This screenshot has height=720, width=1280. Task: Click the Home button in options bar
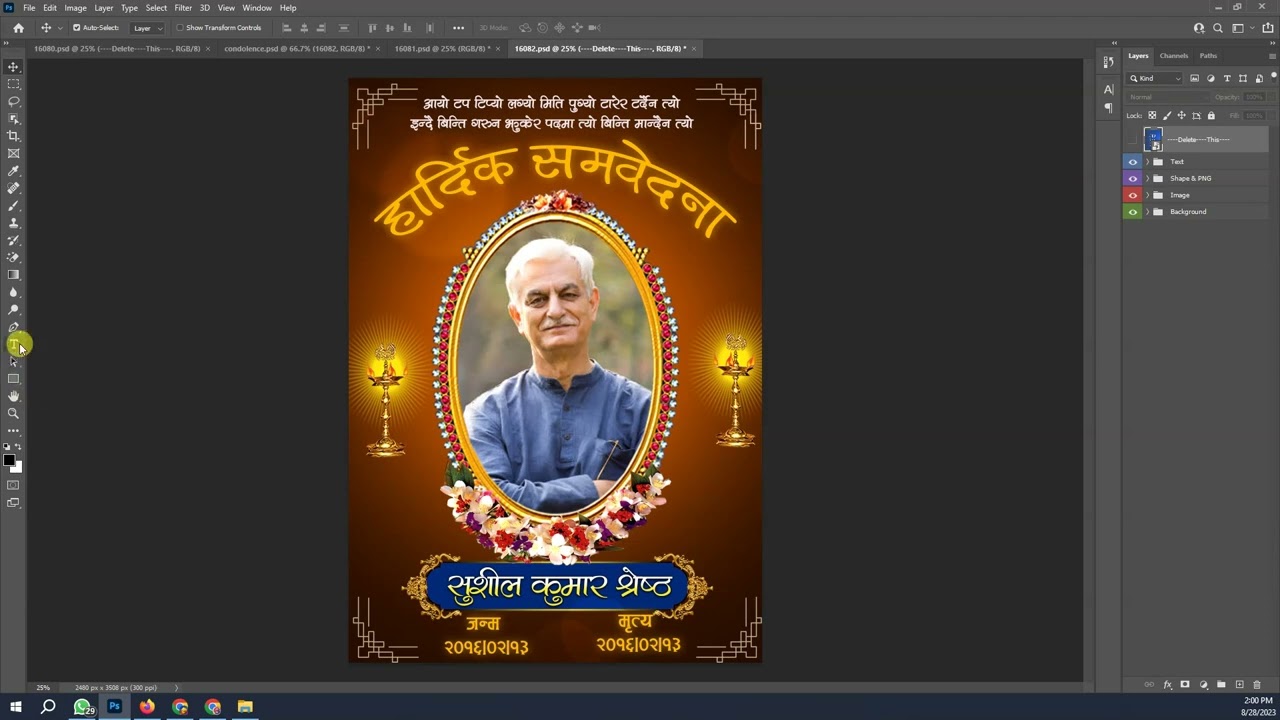pos(18,28)
